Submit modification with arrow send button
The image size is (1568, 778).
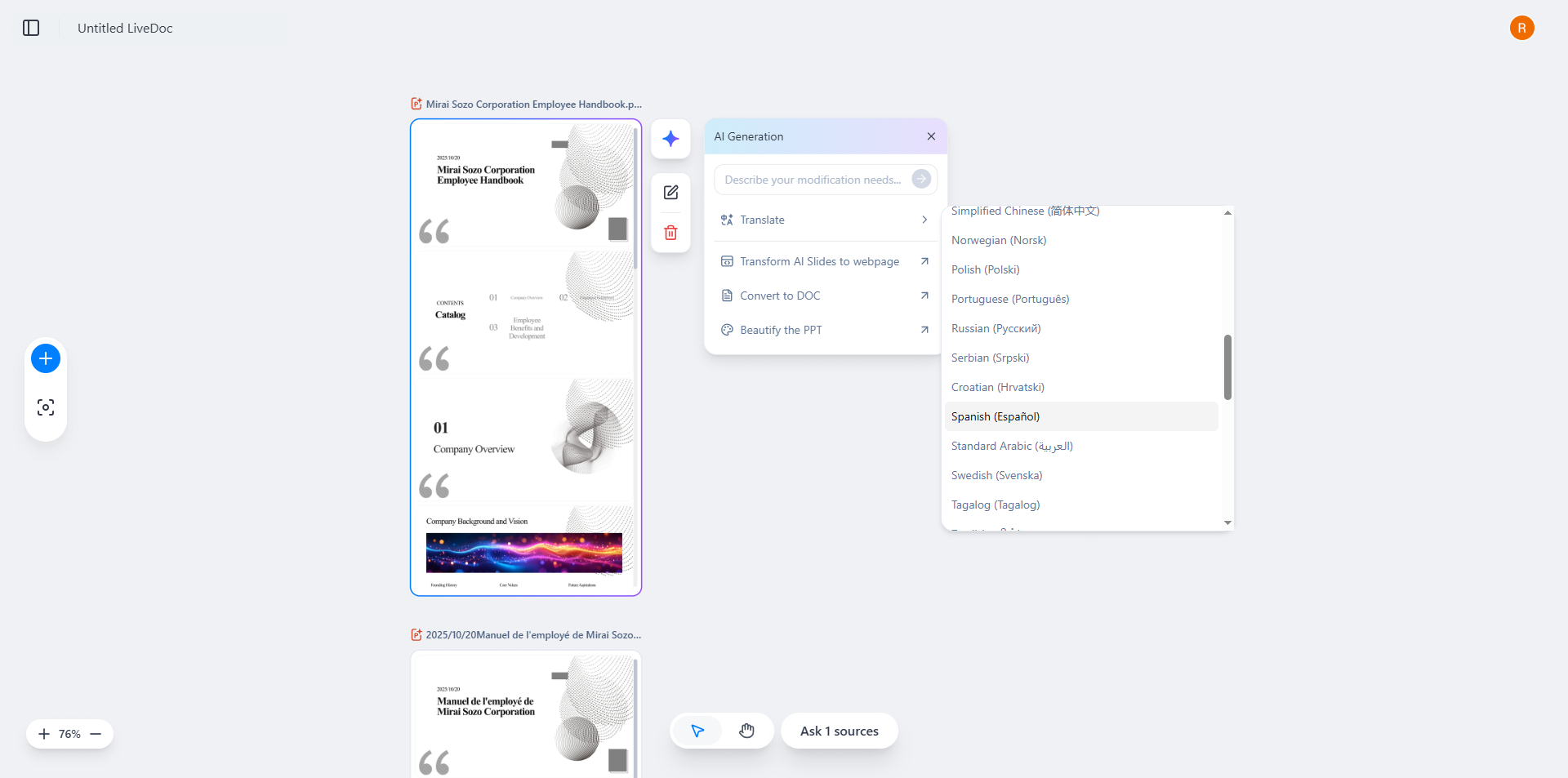(x=920, y=180)
